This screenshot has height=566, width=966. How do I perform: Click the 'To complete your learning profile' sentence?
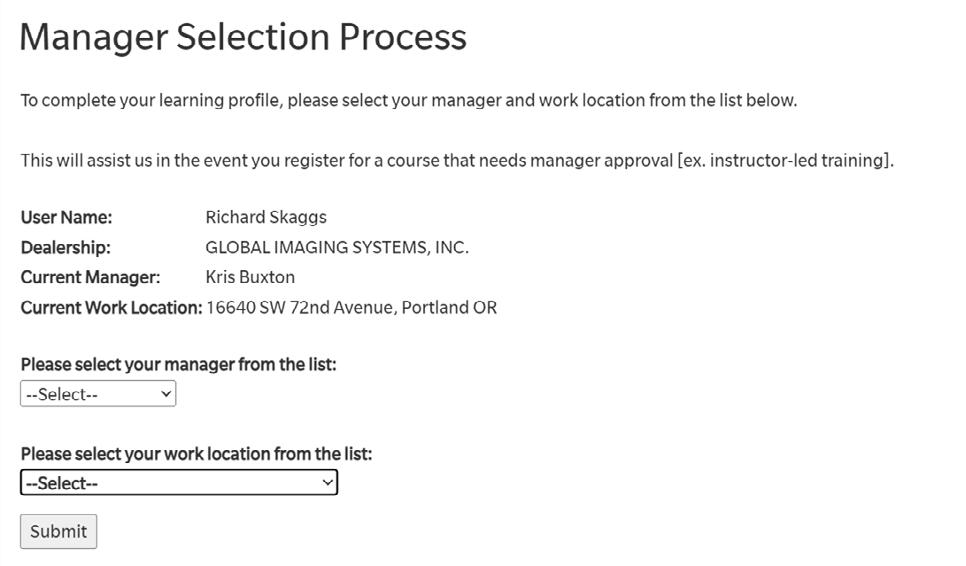click(408, 100)
